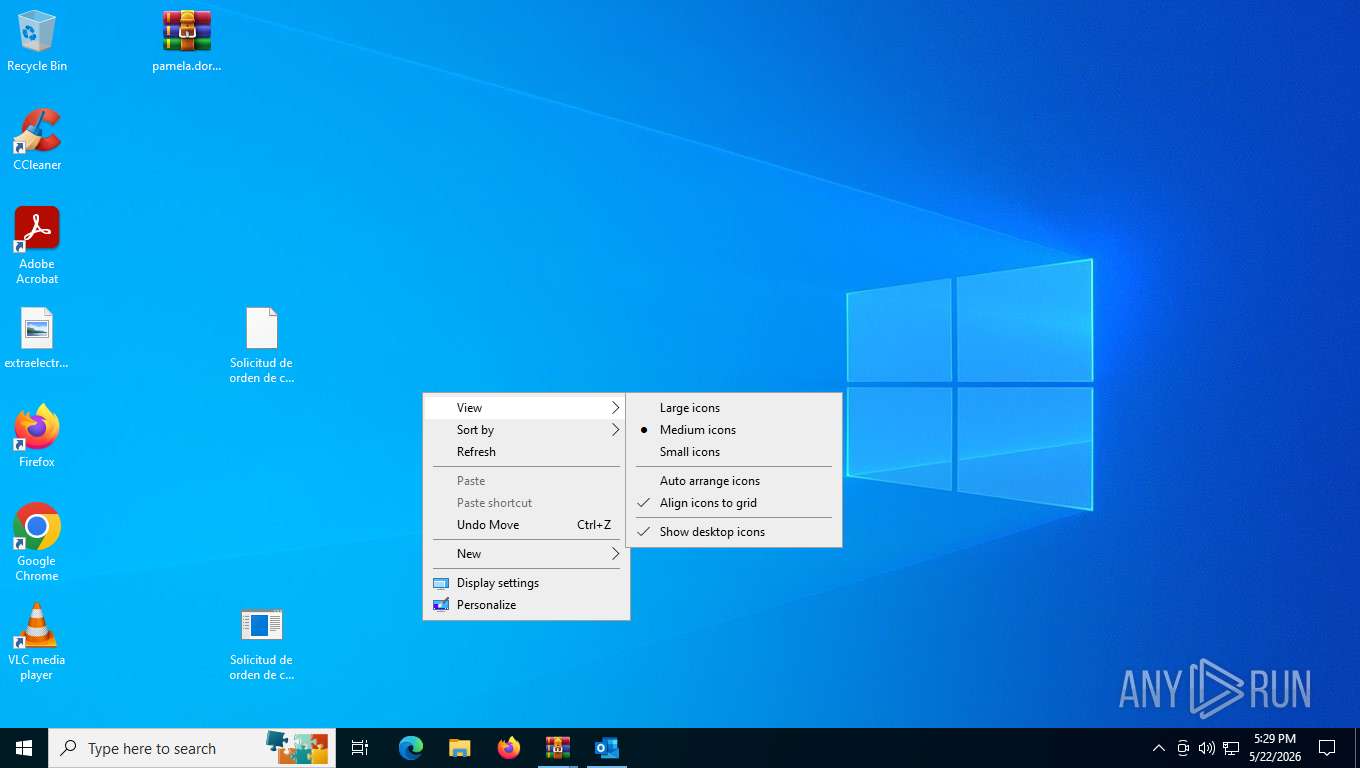Show hidden tray icons chevron
Image resolution: width=1360 pixels, height=768 pixels.
point(1159,748)
